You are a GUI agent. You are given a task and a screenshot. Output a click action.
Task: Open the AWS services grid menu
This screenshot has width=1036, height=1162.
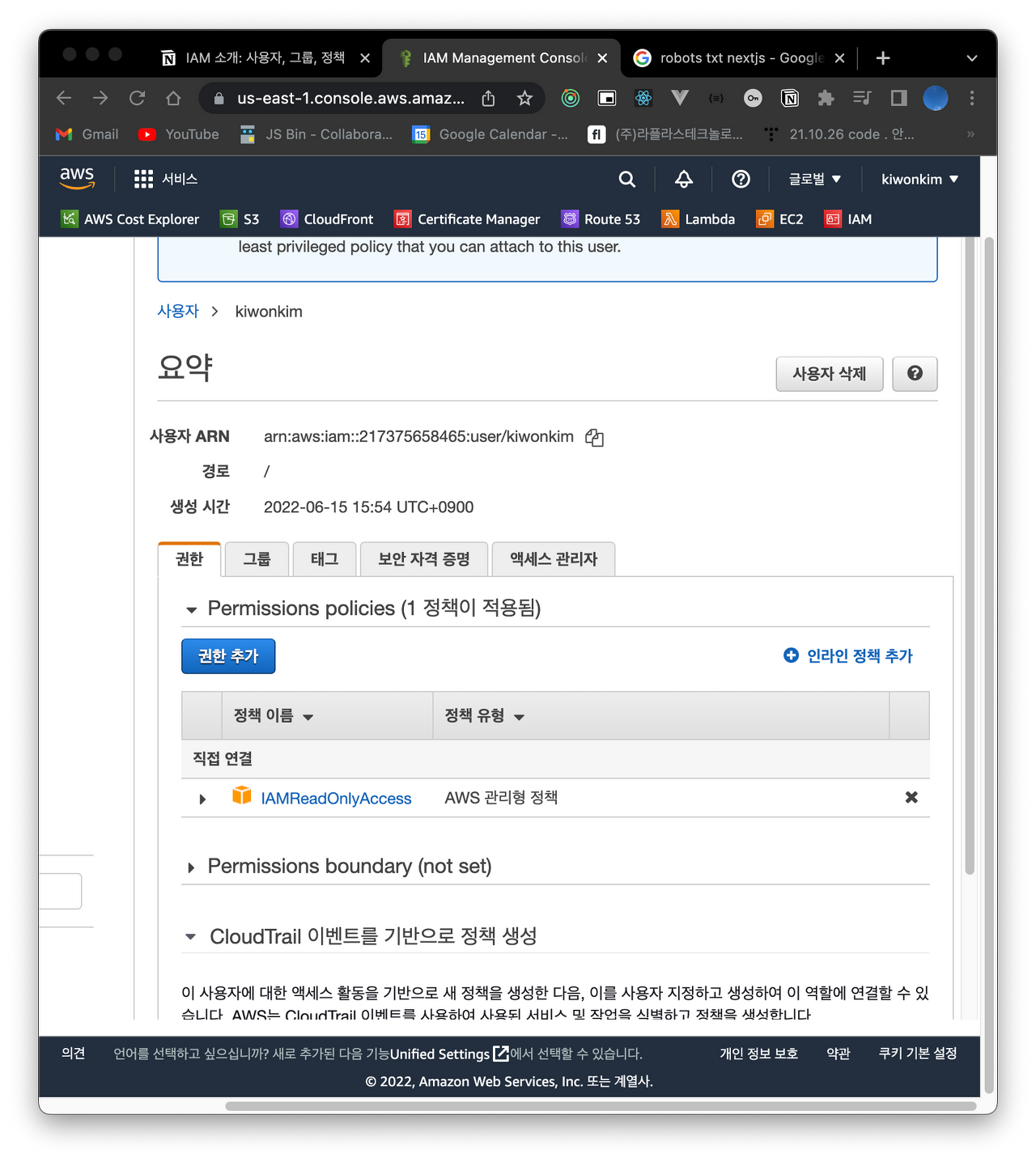143,179
